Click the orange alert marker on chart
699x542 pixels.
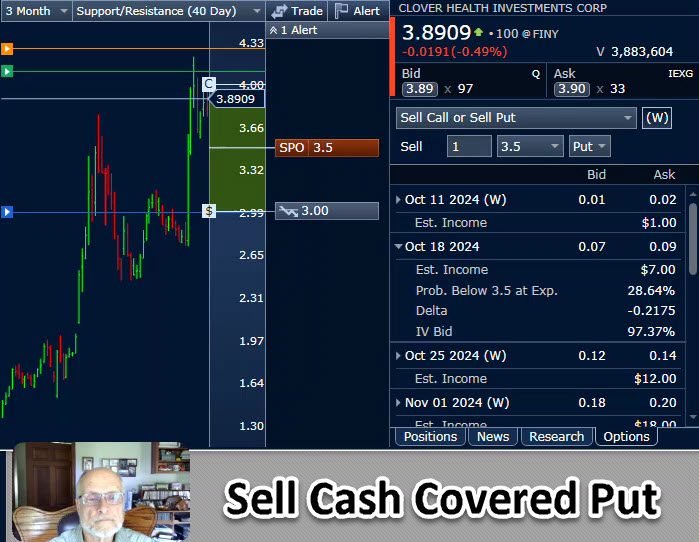coord(7,48)
